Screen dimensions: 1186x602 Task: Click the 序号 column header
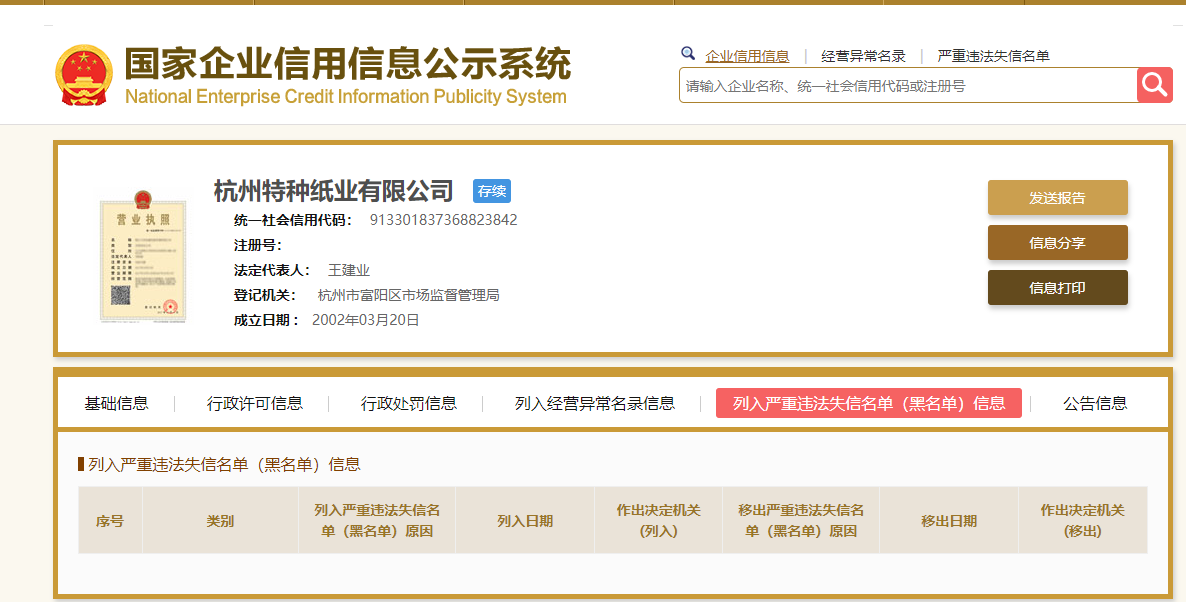pos(110,520)
